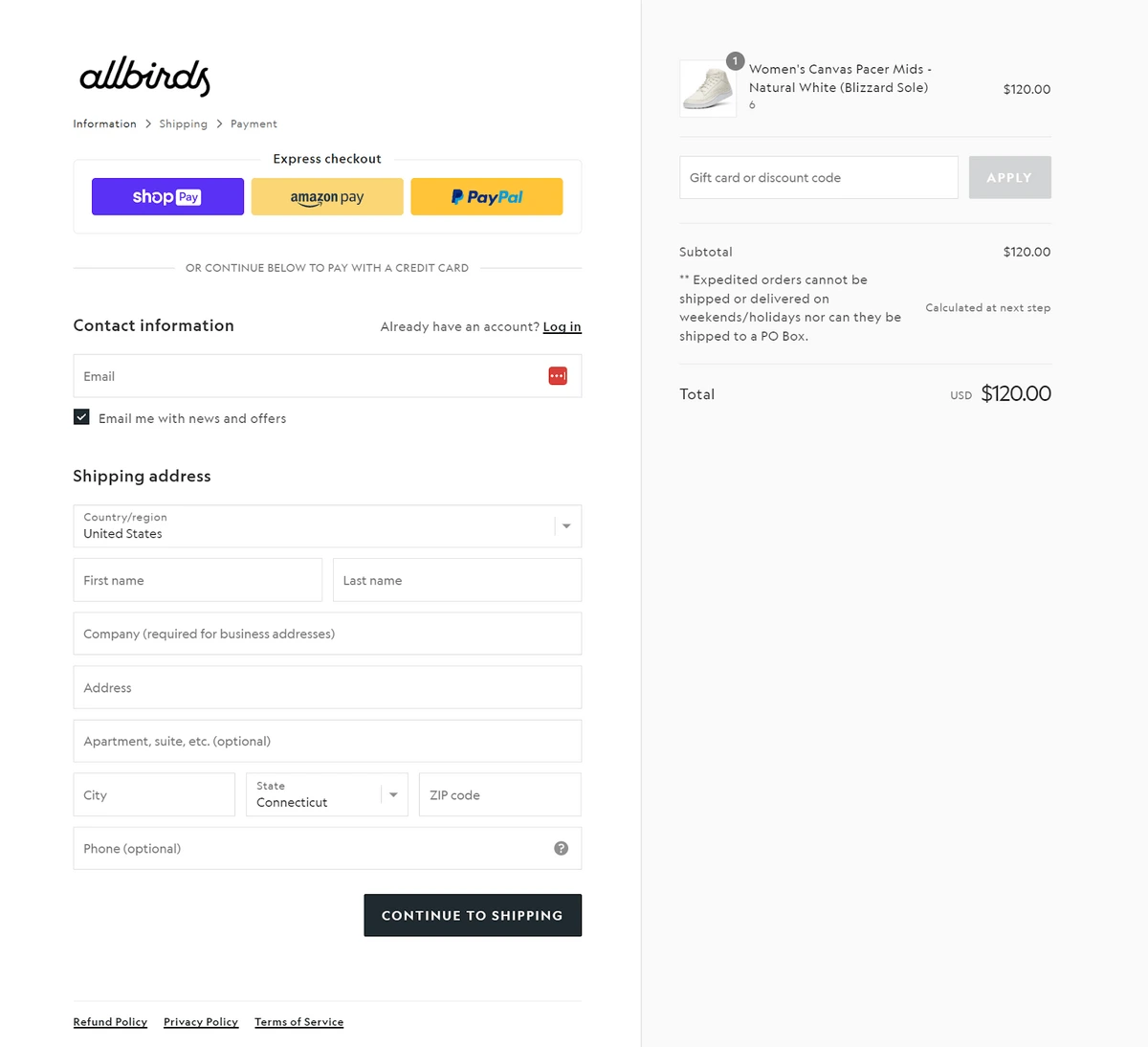Go back to the Information breadcrumb step
The height and width of the screenshot is (1047, 1148).
(x=104, y=123)
